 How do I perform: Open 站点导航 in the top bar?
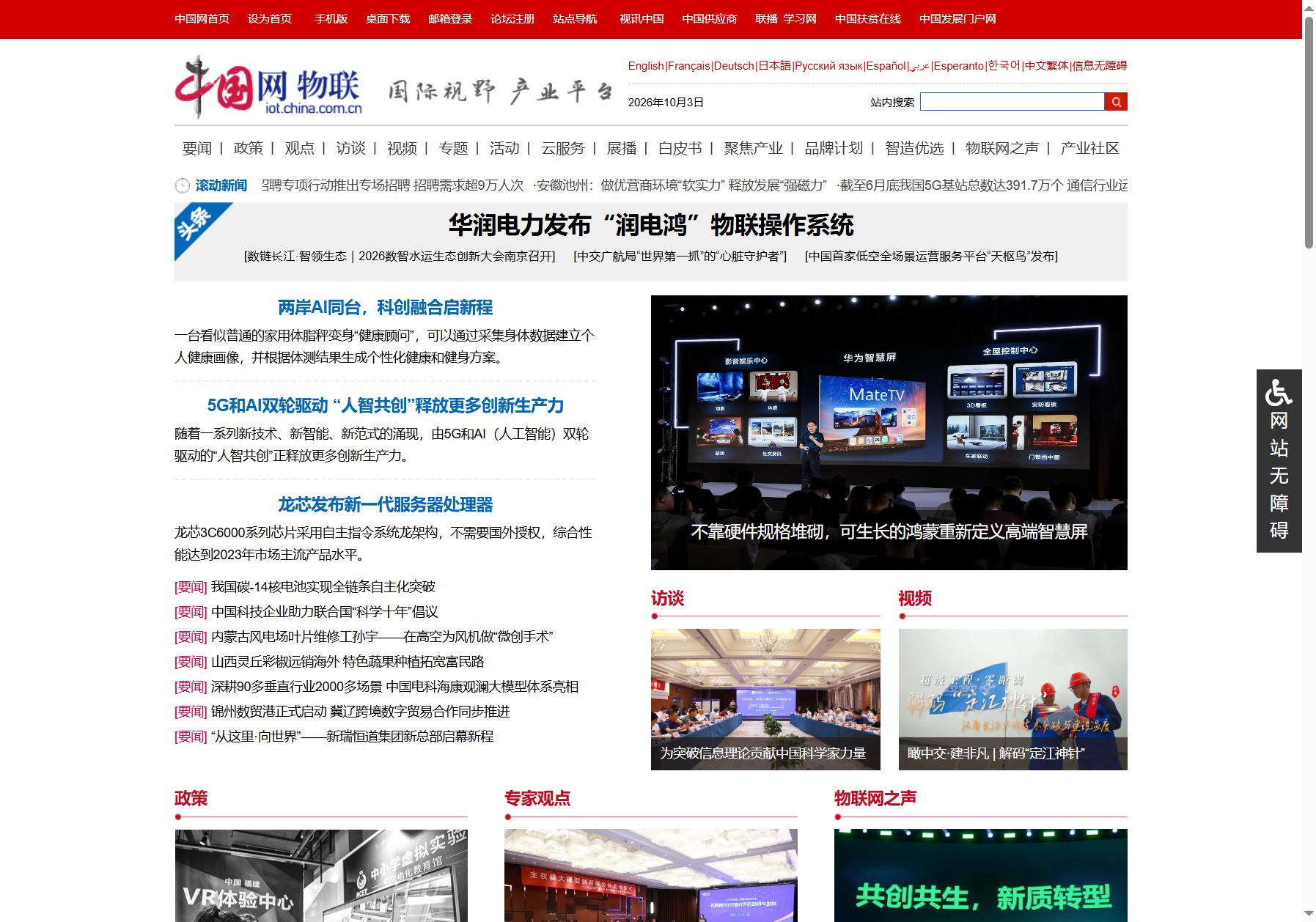tap(575, 19)
